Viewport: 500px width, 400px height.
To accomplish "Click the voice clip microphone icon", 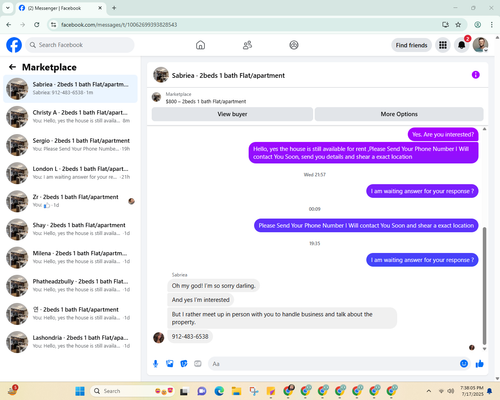I will point(155,364).
